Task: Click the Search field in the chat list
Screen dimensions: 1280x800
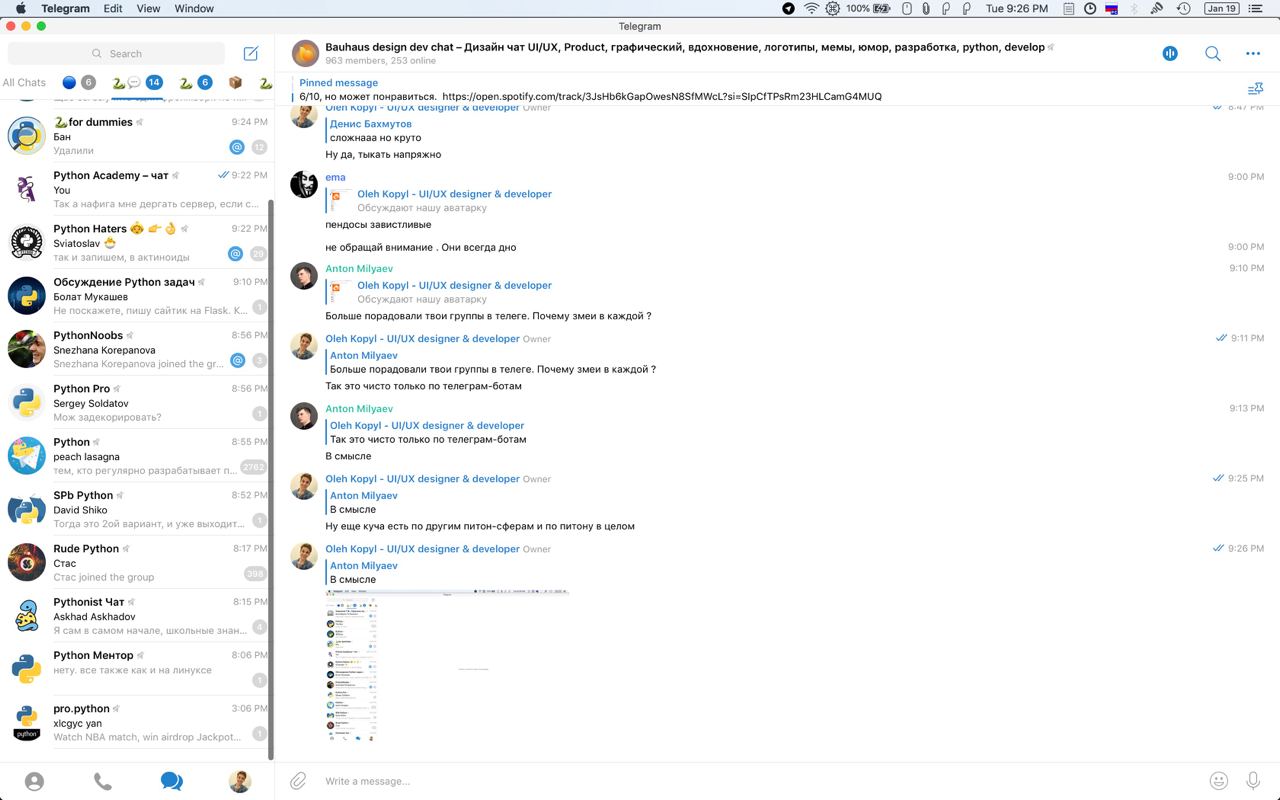Action: point(117,53)
